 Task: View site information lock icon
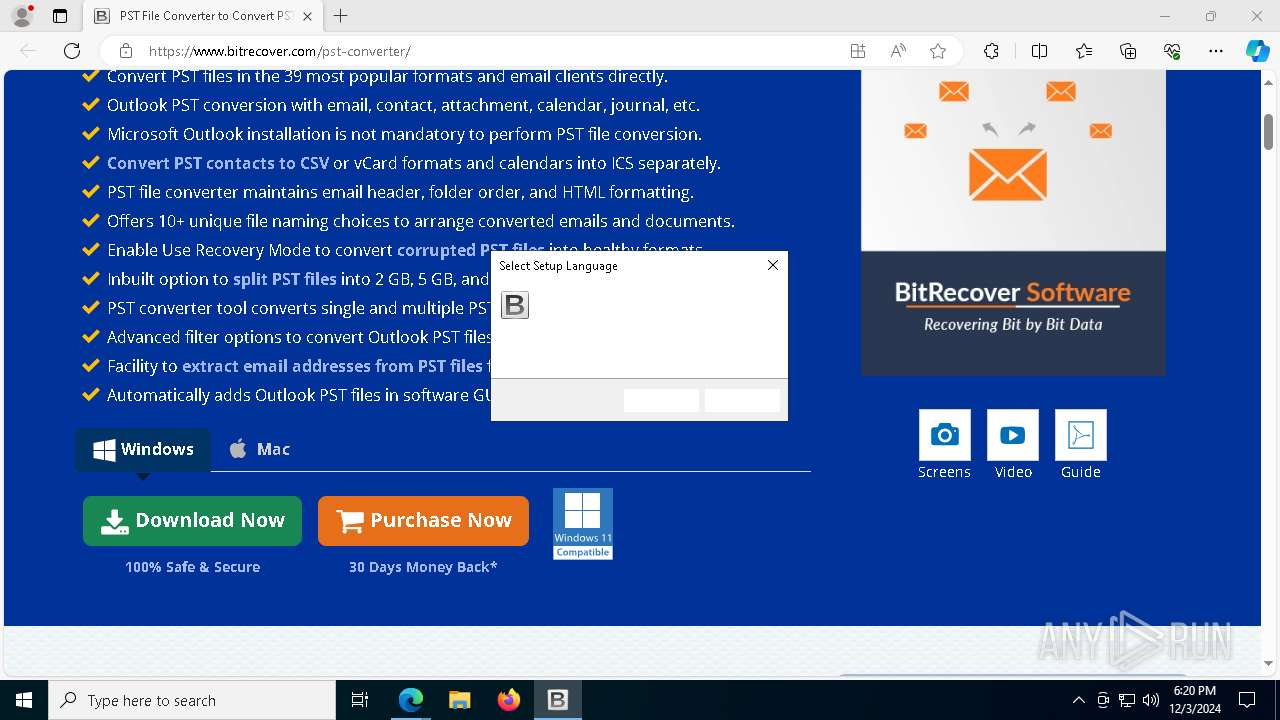pos(126,51)
